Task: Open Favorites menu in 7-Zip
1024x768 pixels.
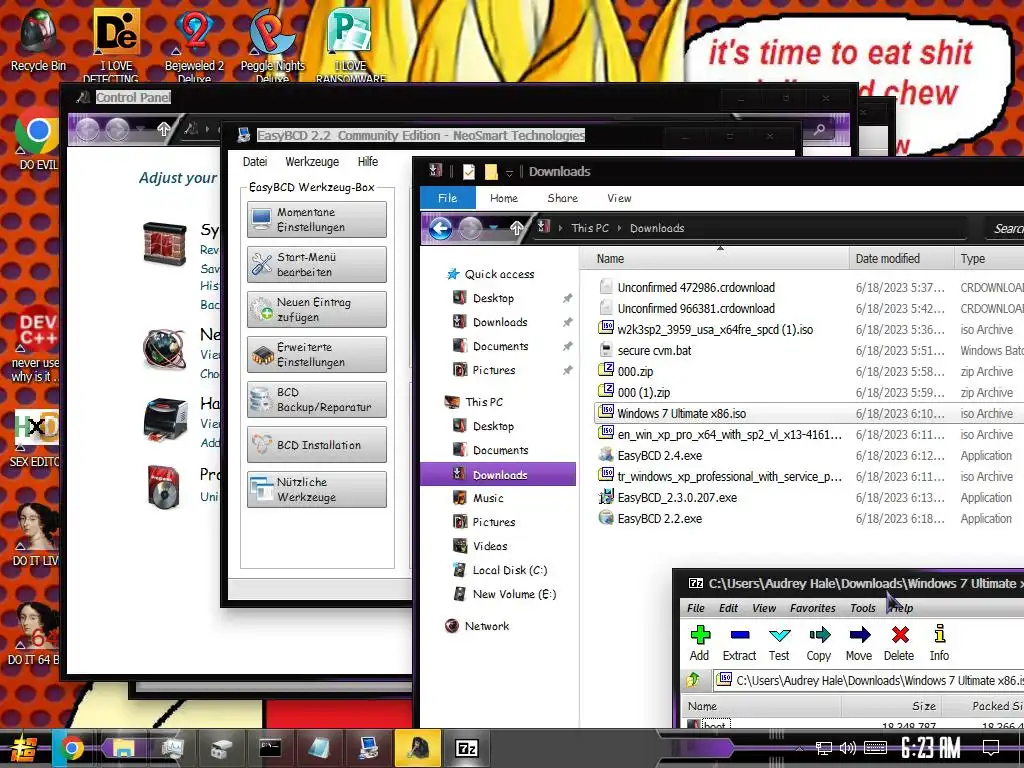Action: tap(812, 608)
